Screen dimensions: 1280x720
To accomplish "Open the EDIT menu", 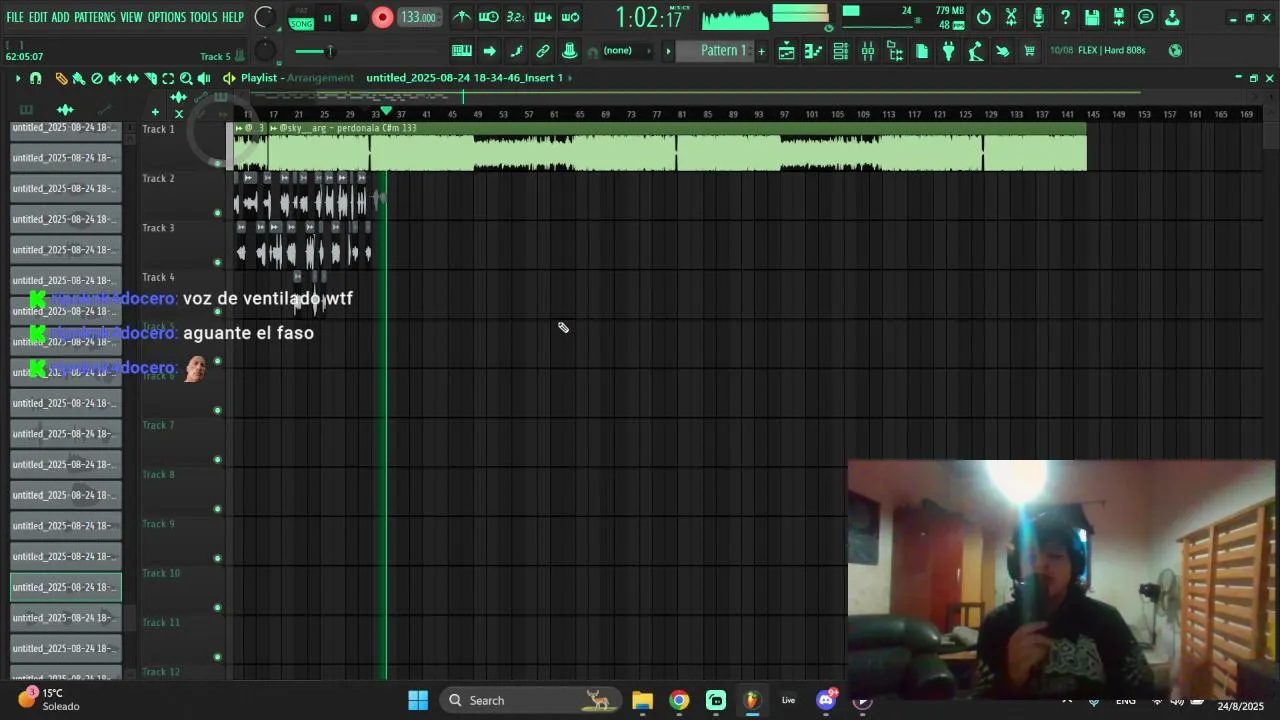I will [38, 17].
